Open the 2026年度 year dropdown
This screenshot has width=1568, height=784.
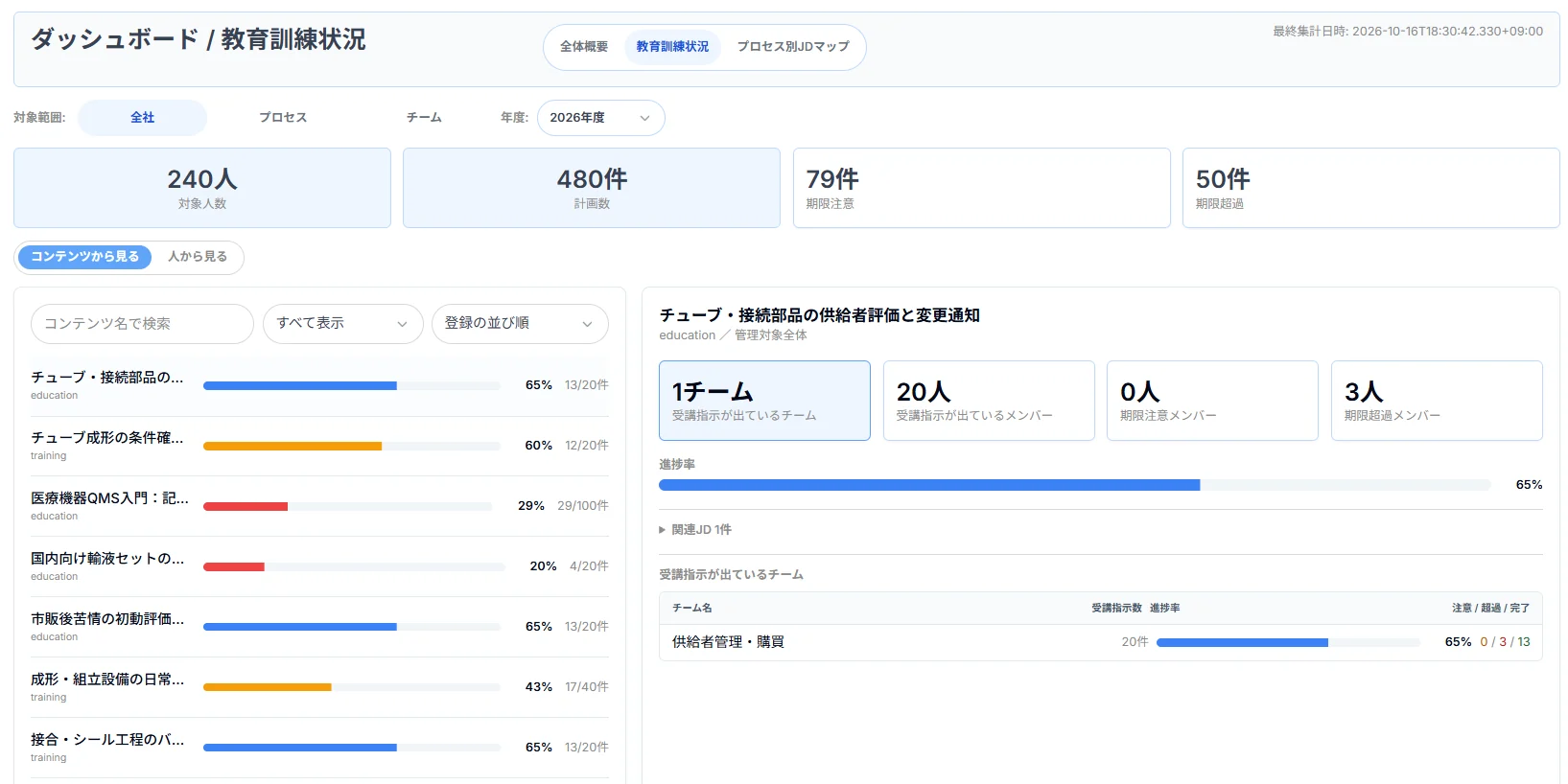click(x=600, y=118)
